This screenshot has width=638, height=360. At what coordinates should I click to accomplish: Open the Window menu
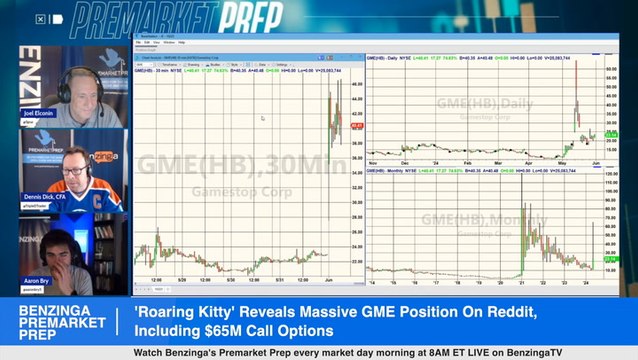click(169, 42)
